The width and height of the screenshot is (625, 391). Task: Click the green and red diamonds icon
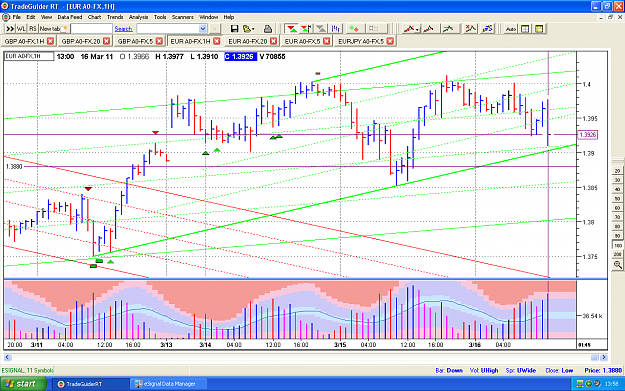coord(354,29)
